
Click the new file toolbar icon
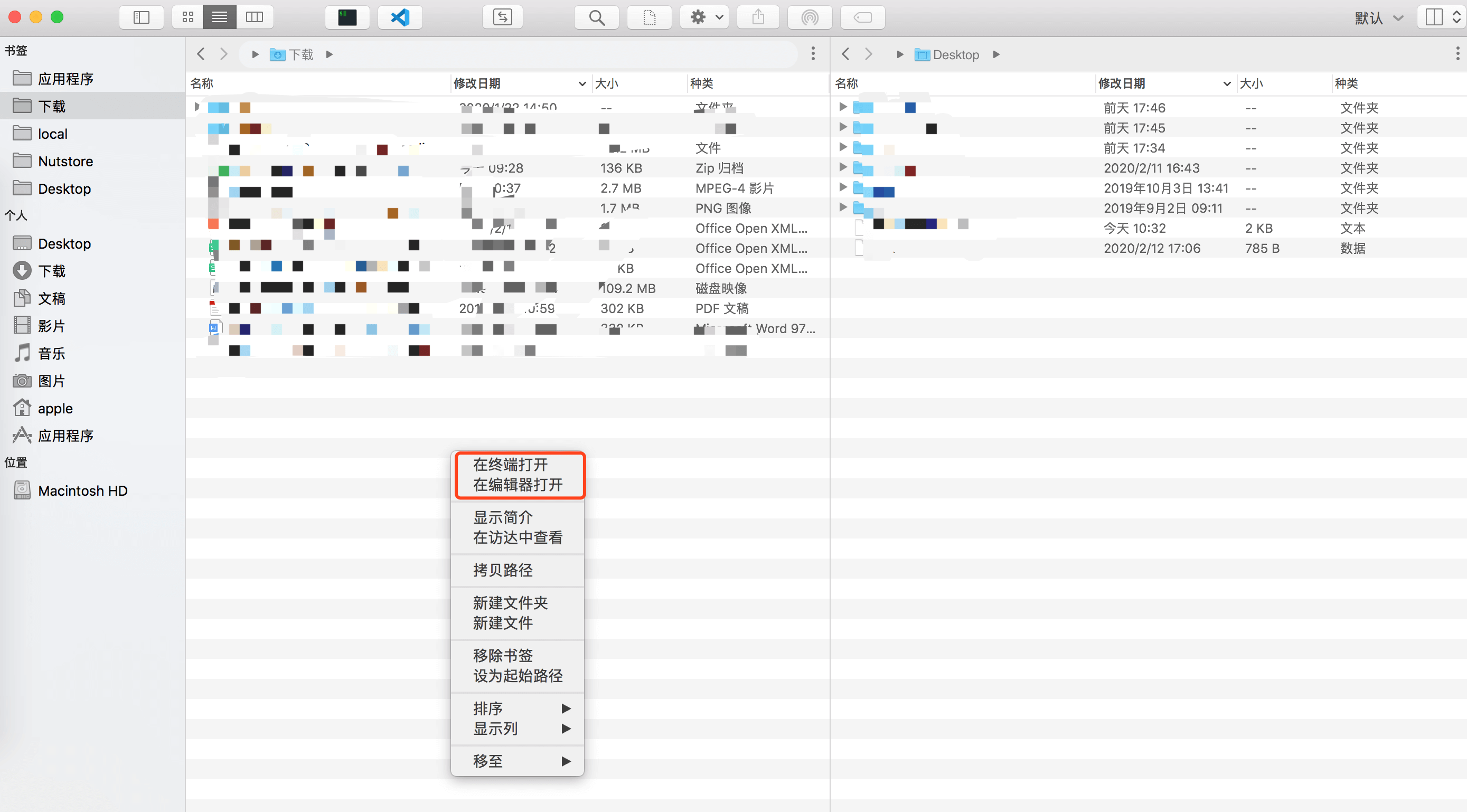click(x=648, y=17)
